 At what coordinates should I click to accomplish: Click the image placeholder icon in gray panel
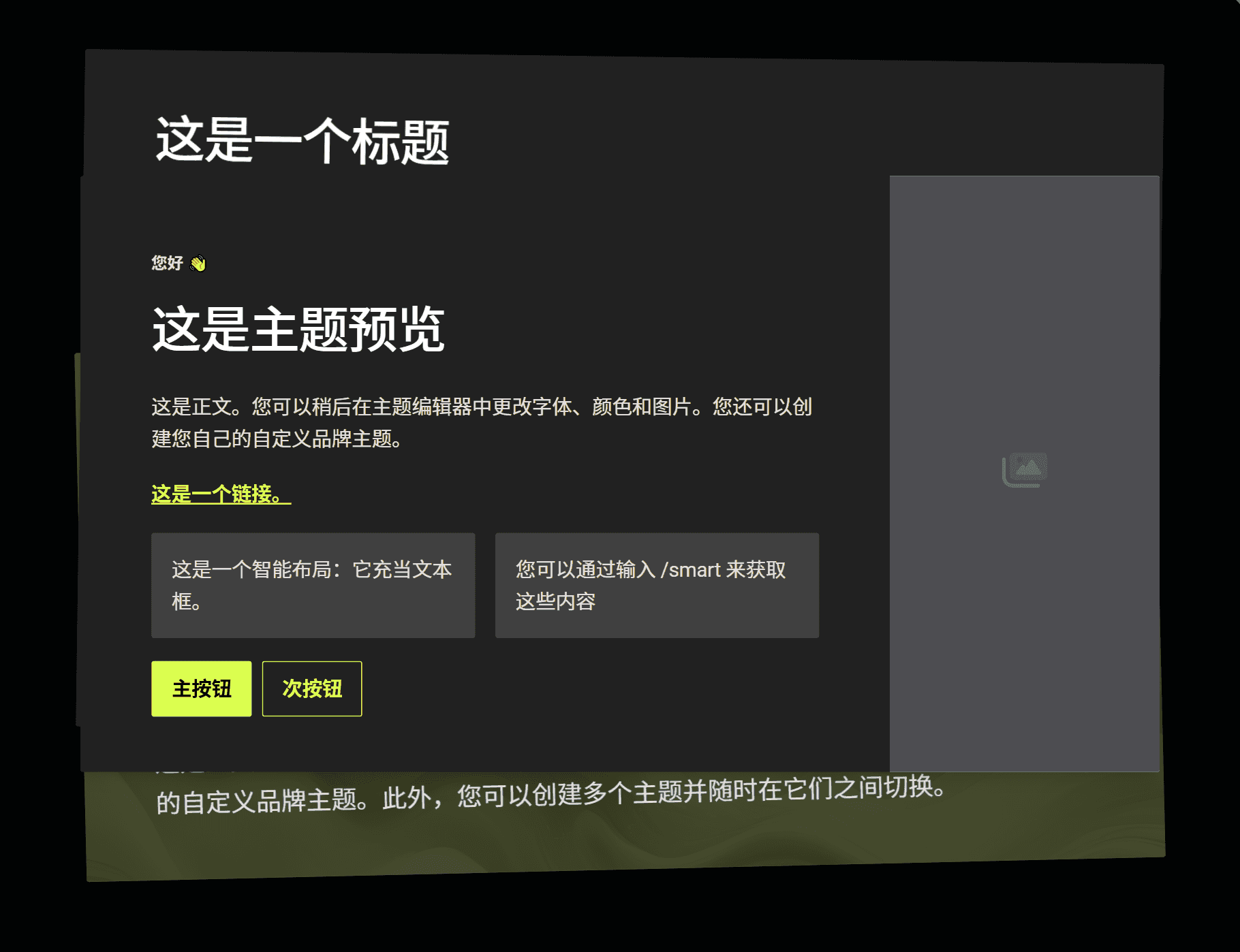click(1024, 470)
